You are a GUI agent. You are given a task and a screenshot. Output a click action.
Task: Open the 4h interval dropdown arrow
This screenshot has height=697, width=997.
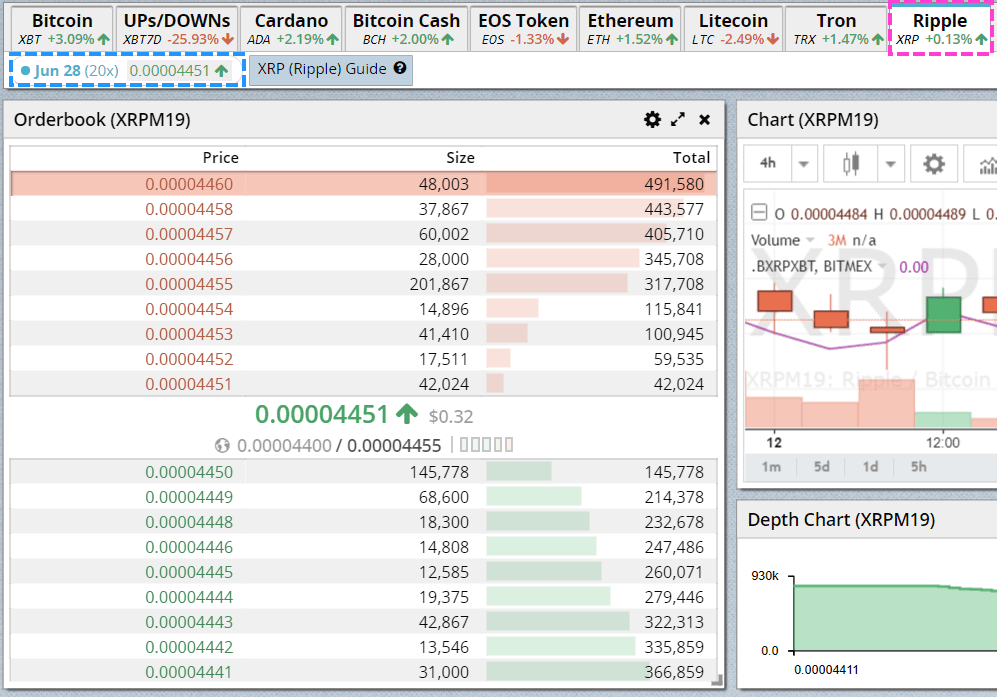[804, 164]
